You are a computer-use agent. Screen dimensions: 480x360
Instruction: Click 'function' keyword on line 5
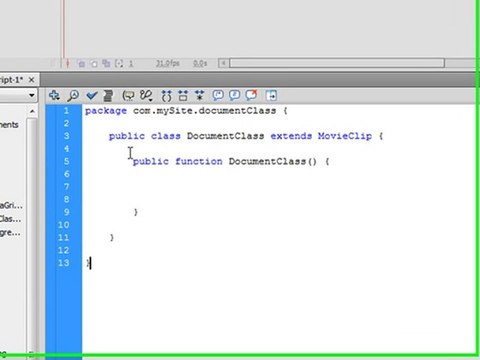(x=199, y=161)
